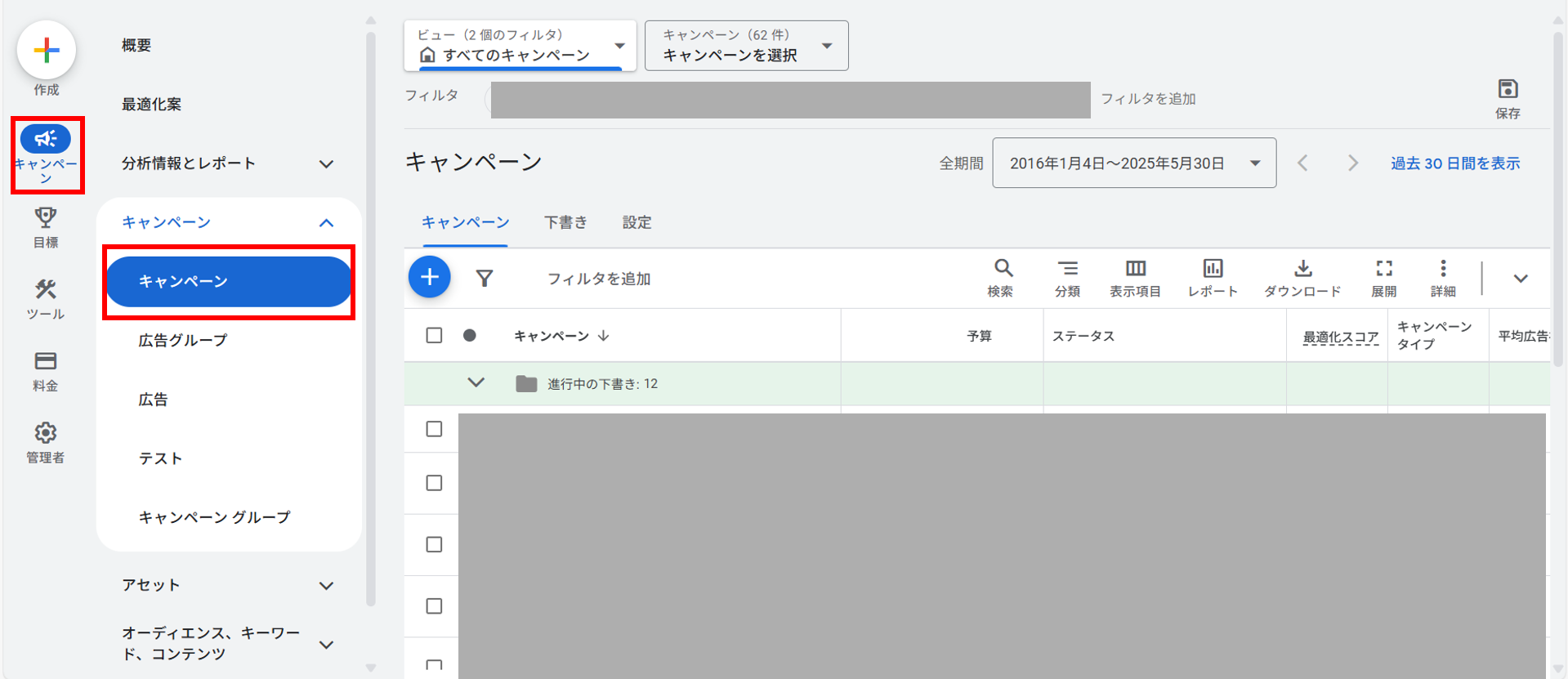Image resolution: width=1568 pixels, height=679 pixels.
Task: Click 過去 30 日間を表示 link
Action: click(1455, 163)
